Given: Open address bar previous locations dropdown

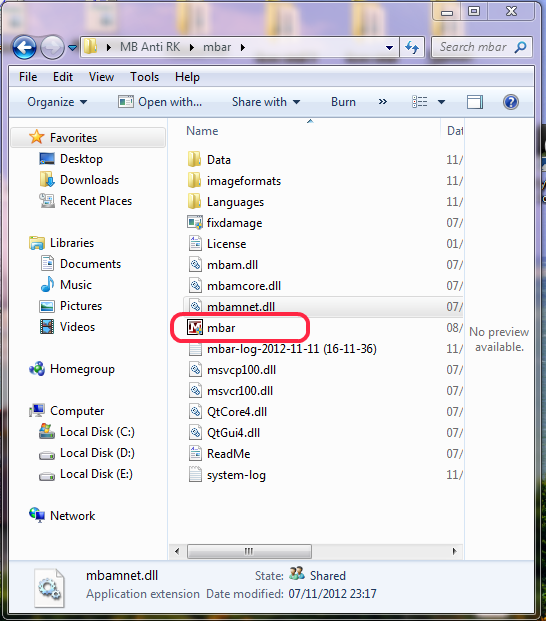Looking at the screenshot, I should click(390, 48).
